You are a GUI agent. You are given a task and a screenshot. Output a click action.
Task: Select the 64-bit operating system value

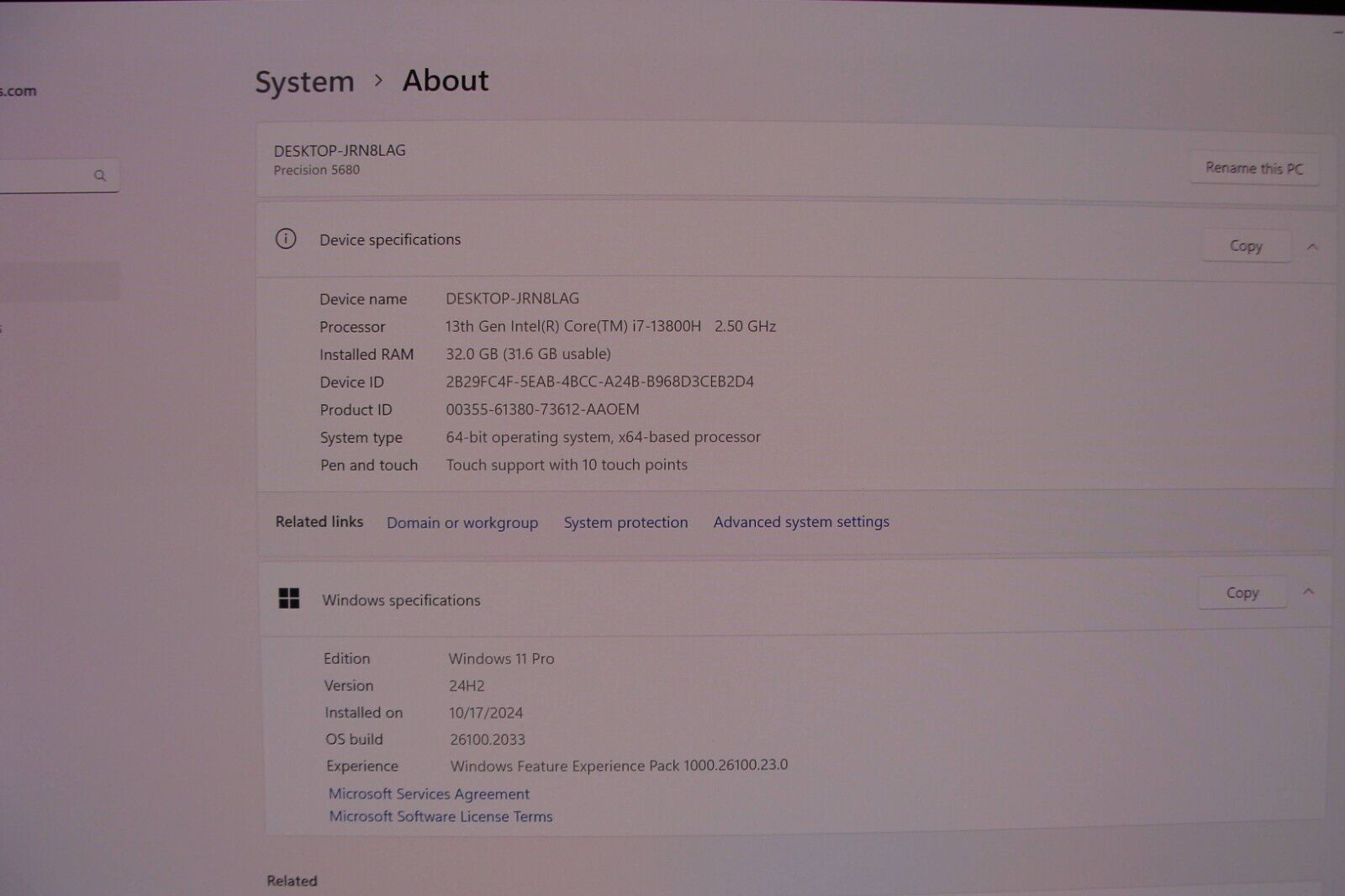[603, 437]
